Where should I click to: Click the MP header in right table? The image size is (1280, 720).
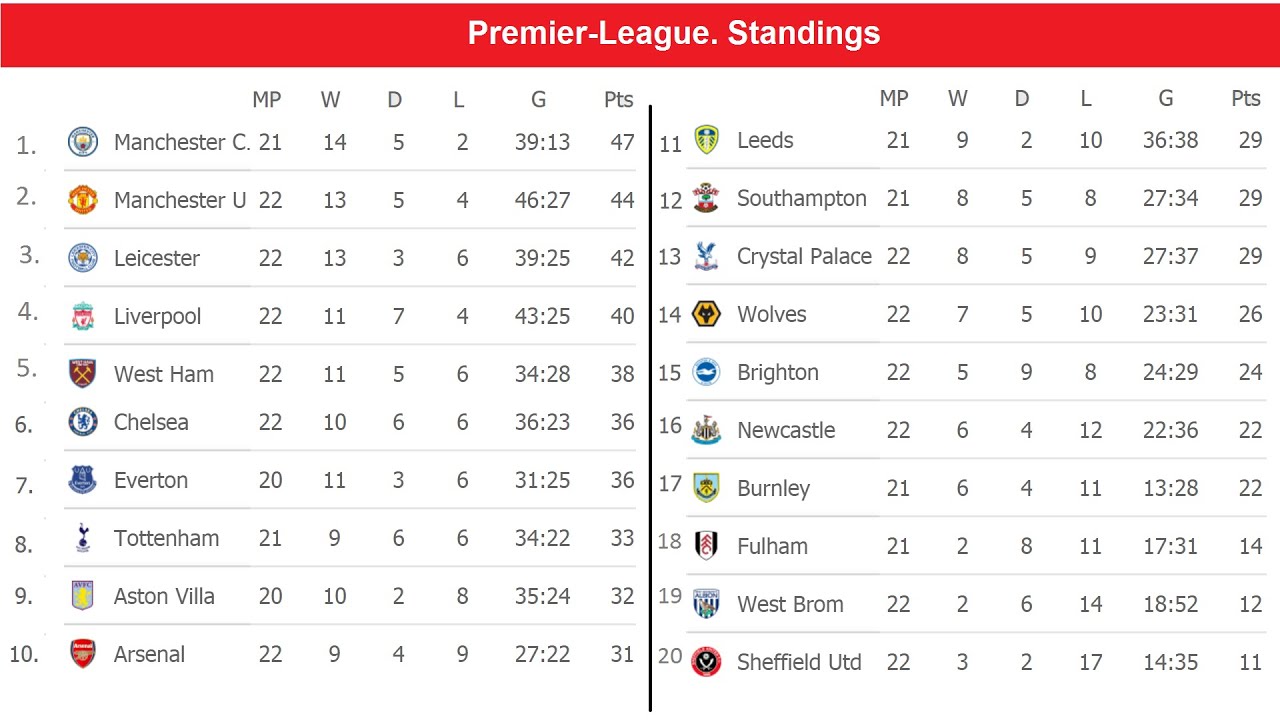tap(894, 98)
